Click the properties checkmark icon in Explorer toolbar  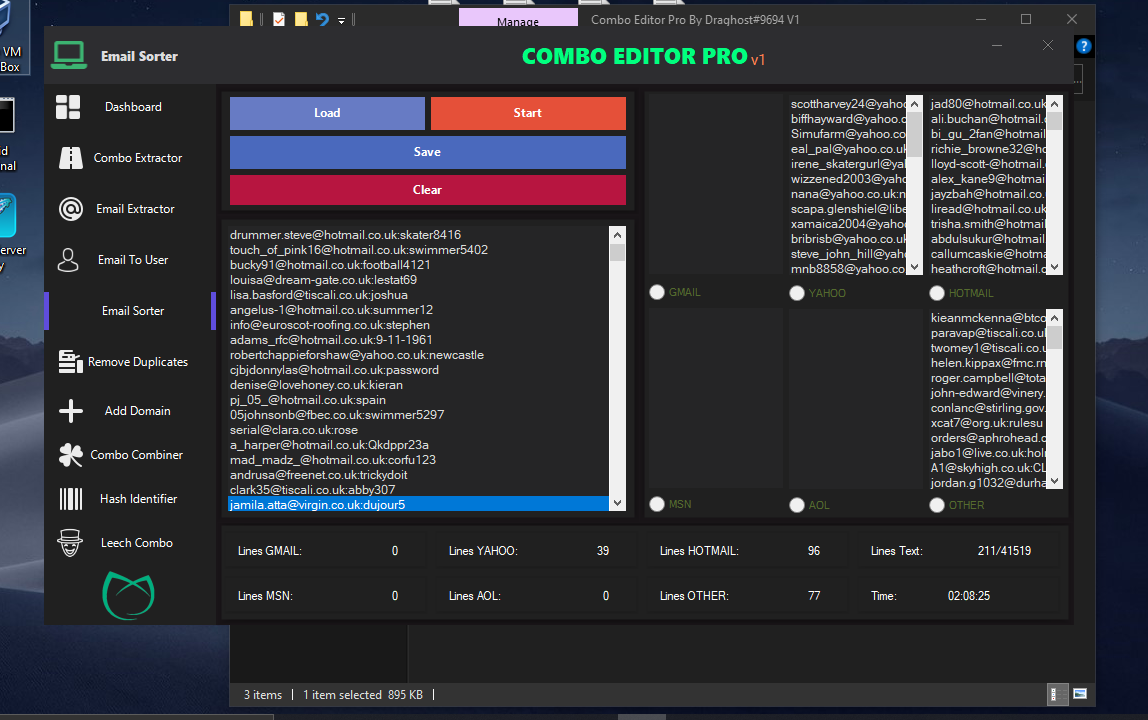279,19
